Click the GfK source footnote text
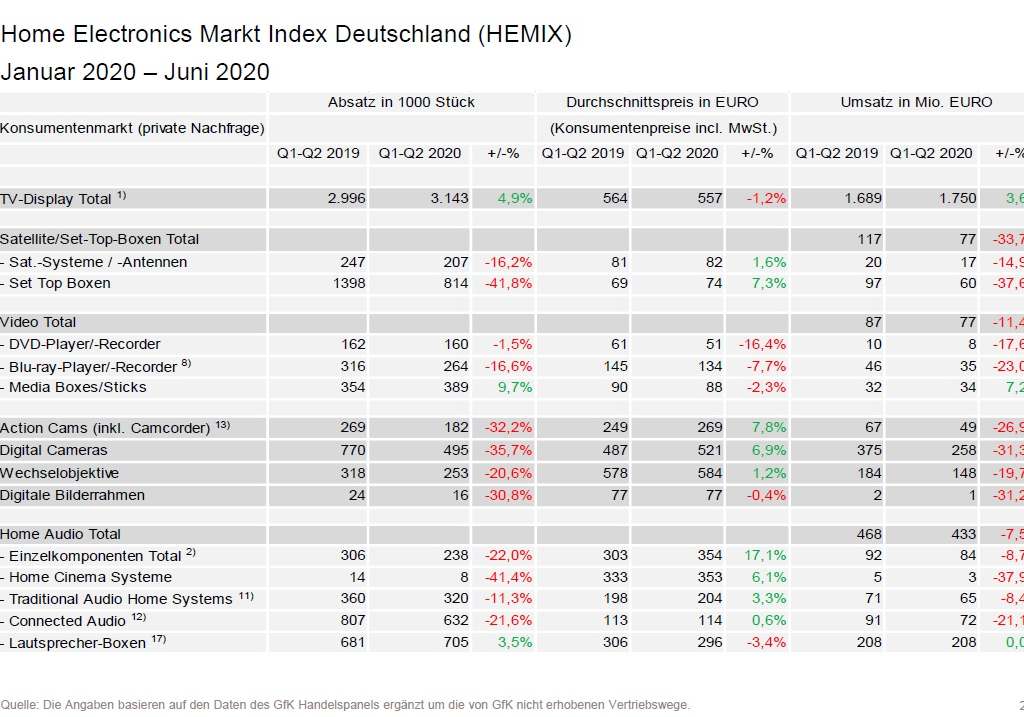This screenshot has width=1024, height=717. pos(345,705)
